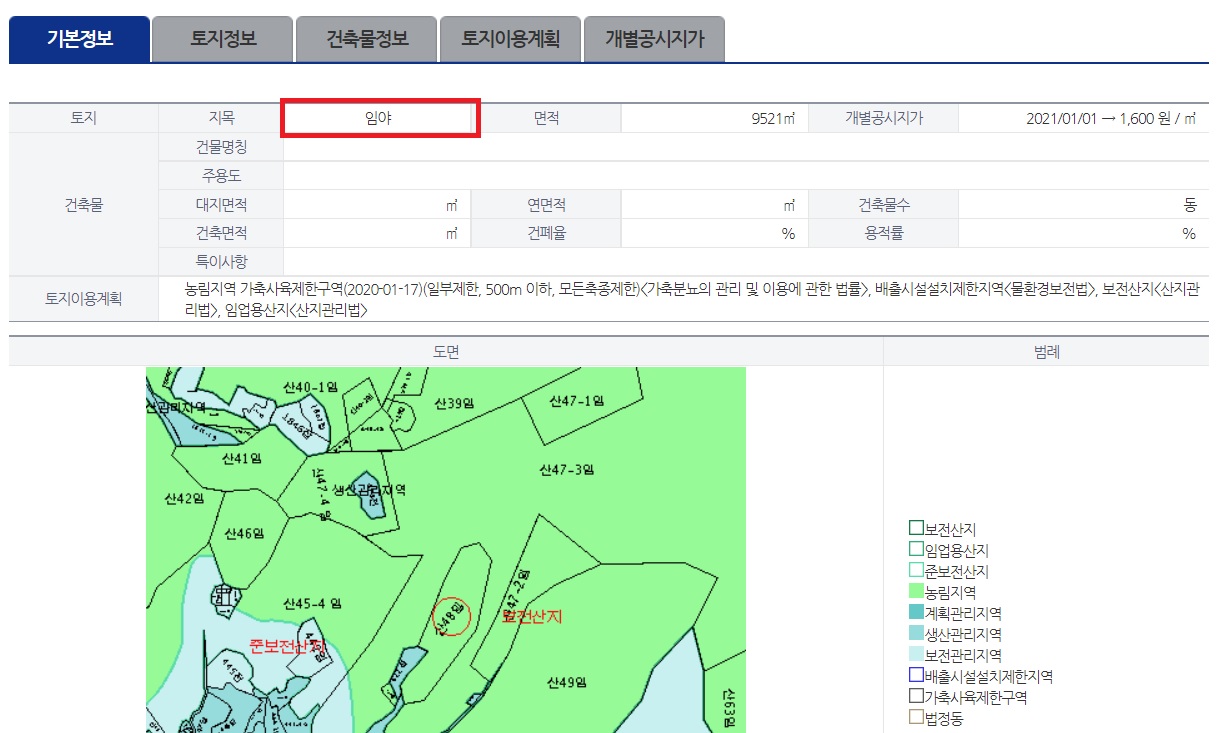
Task: Click the teal 계획관리지역 color swatch
Action: (918, 612)
